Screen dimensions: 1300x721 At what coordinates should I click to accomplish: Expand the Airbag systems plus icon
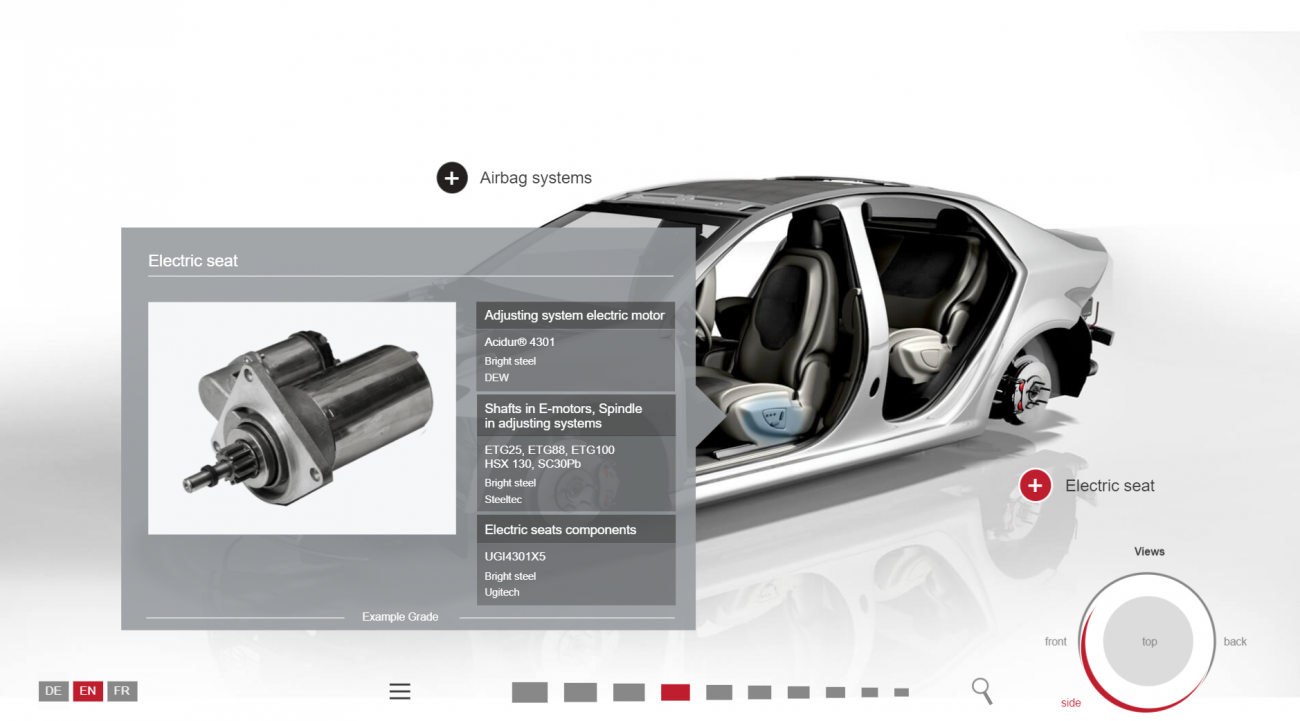452,178
